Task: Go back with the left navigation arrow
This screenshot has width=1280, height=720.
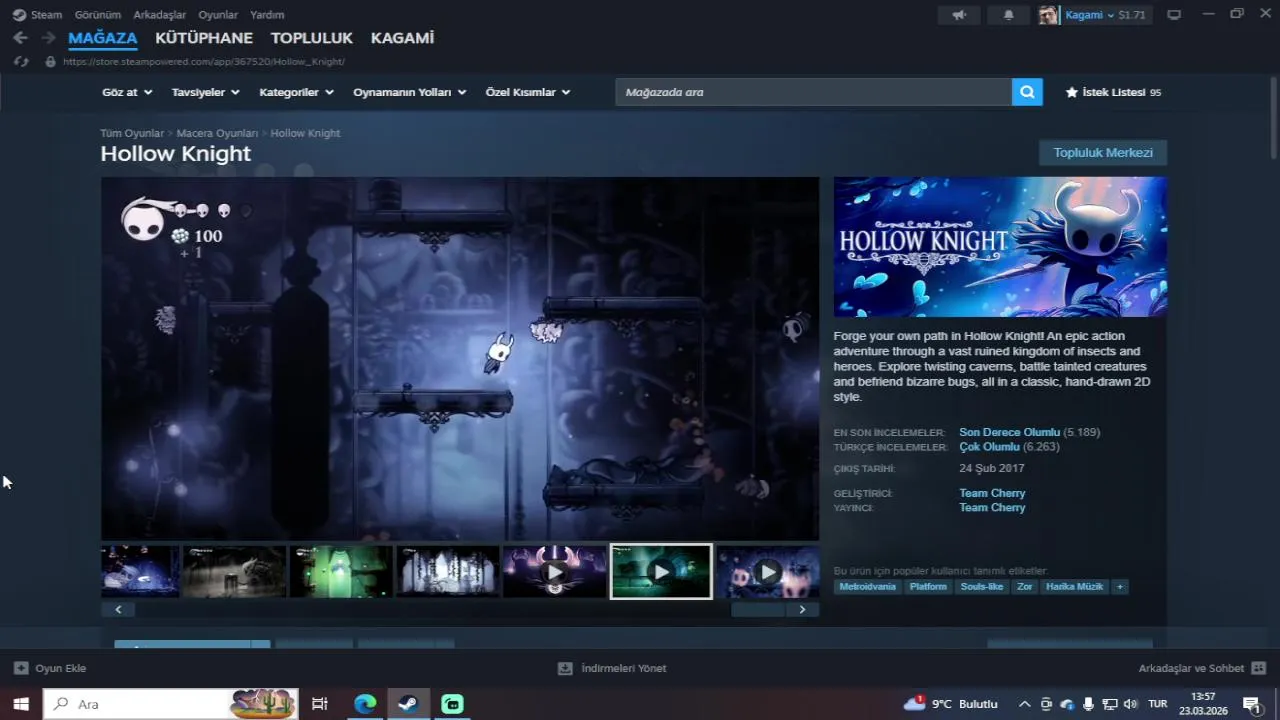Action: tap(20, 38)
